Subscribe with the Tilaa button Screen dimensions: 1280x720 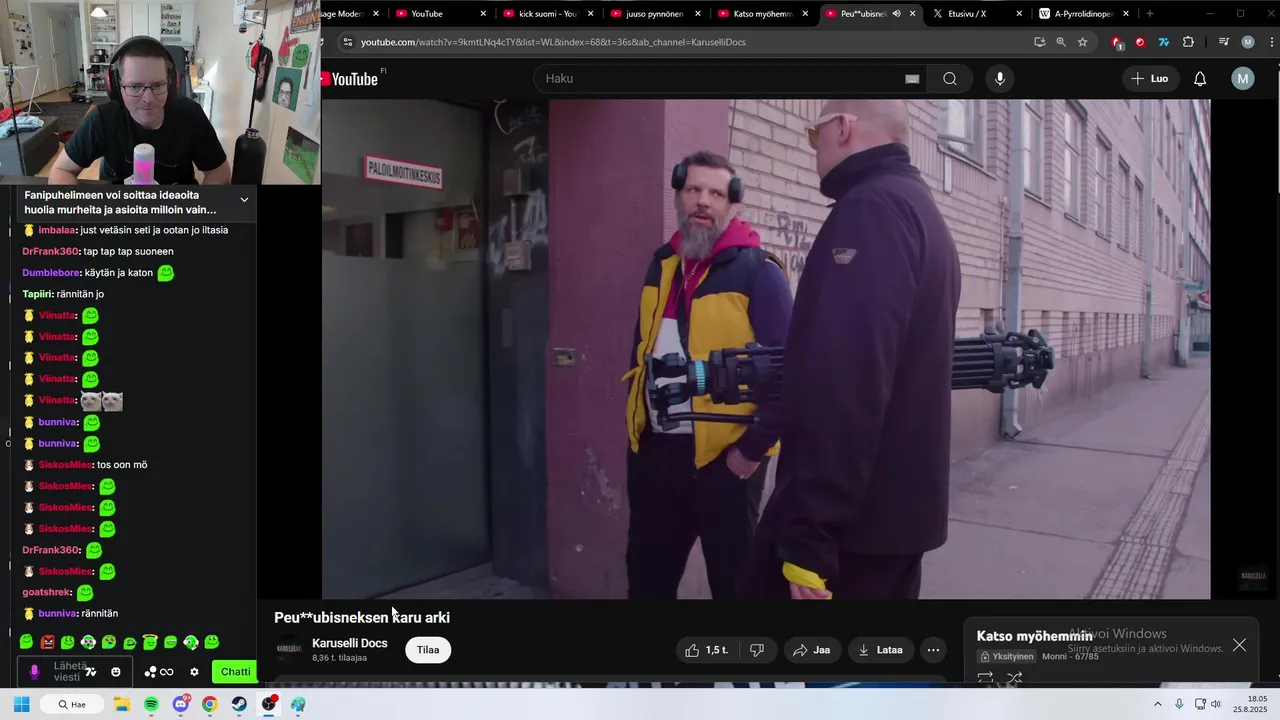coord(428,650)
